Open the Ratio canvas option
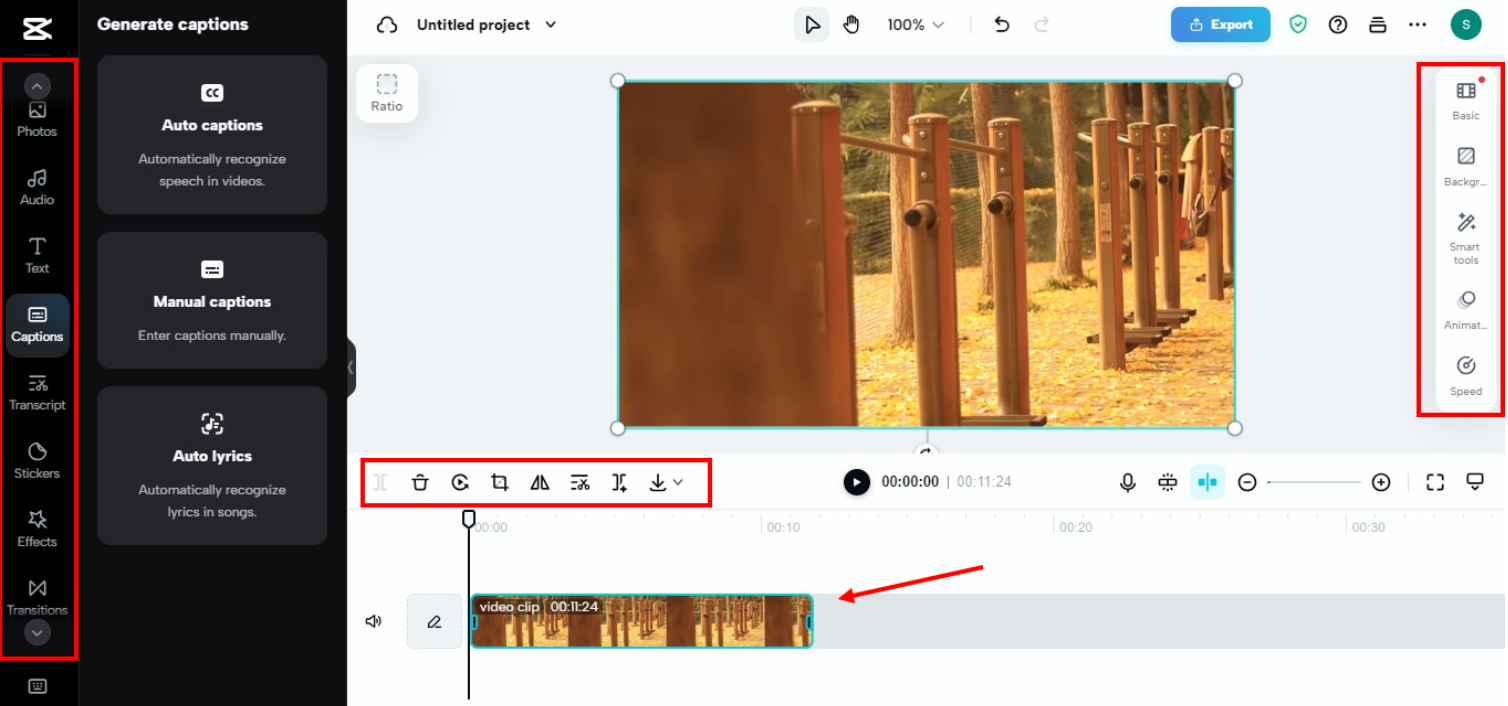This screenshot has width=1508, height=706. [387, 93]
